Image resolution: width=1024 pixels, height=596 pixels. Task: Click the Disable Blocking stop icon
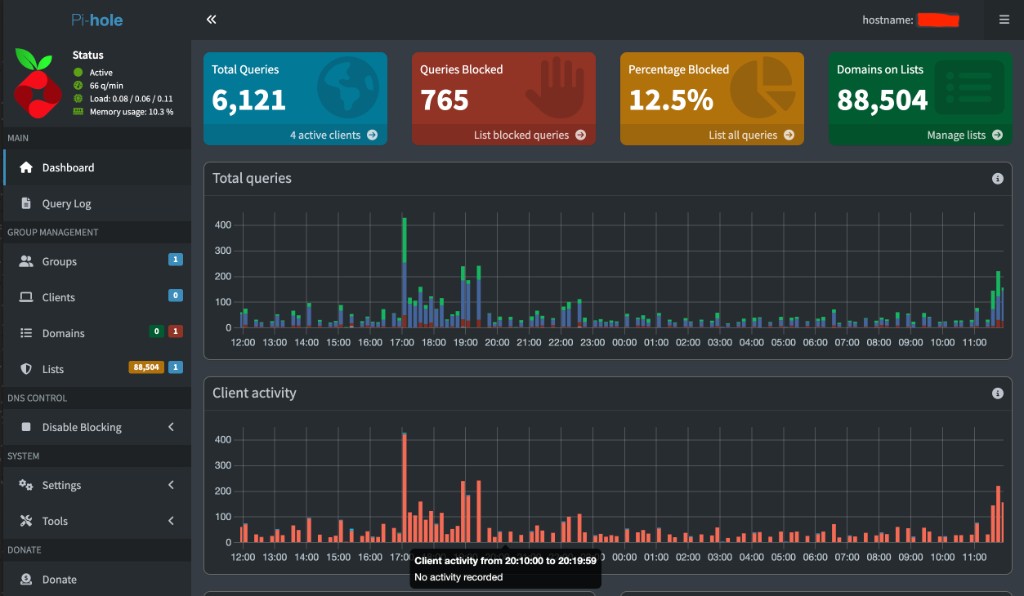[x=26, y=427]
